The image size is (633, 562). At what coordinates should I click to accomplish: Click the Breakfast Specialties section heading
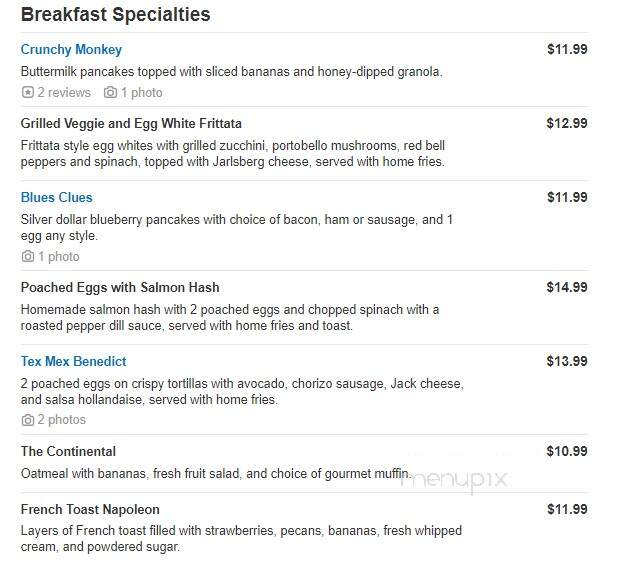(x=115, y=15)
